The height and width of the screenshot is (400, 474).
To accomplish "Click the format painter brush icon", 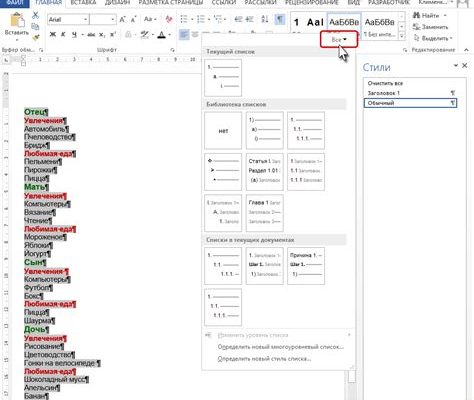I will (36, 38).
